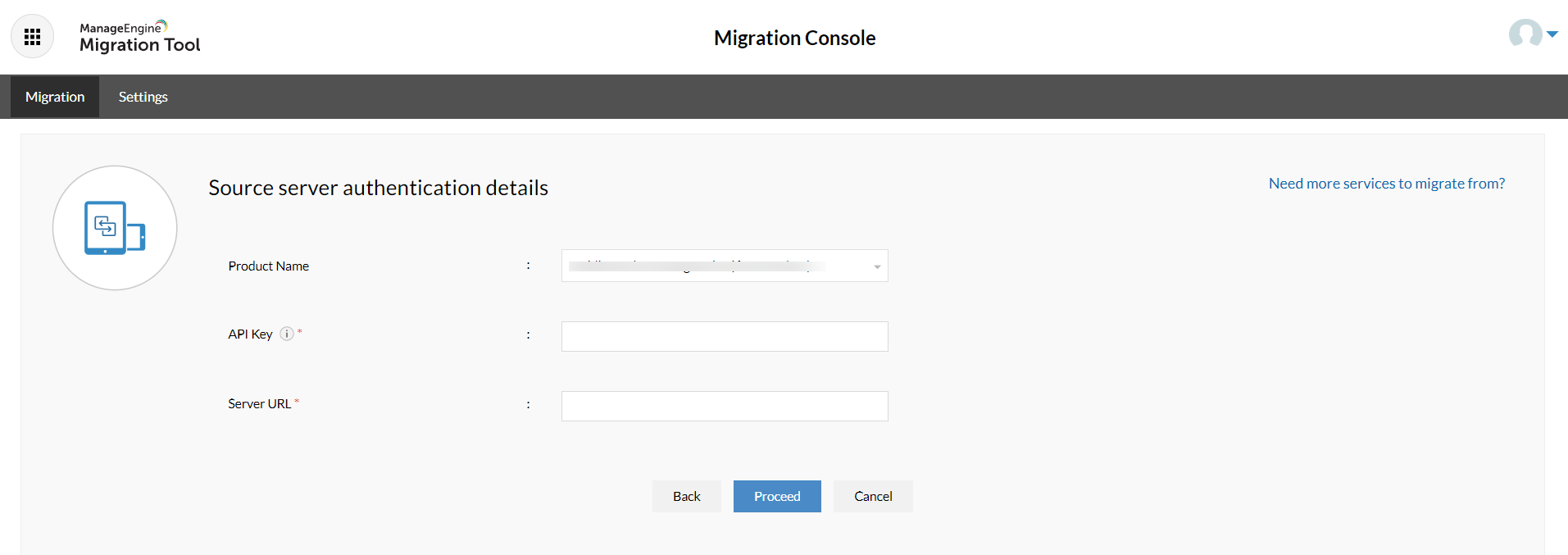Click the circular device migration icon
This screenshot has width=1568, height=555.
115,228
